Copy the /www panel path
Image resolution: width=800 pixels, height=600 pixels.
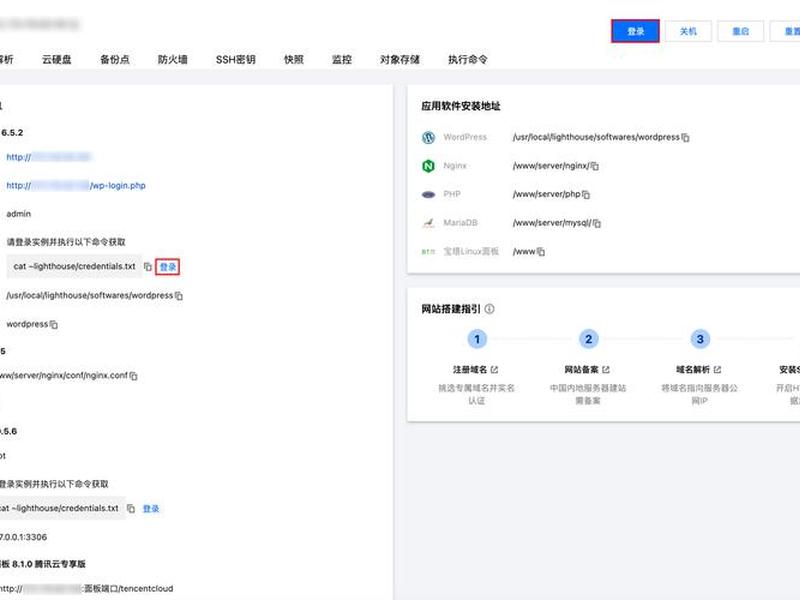(x=540, y=252)
